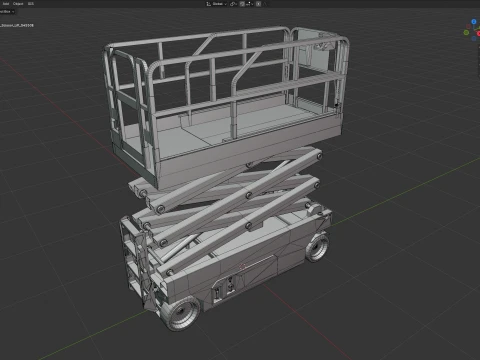
Task: Click the transform orientation axes icon
Action: point(208,4)
